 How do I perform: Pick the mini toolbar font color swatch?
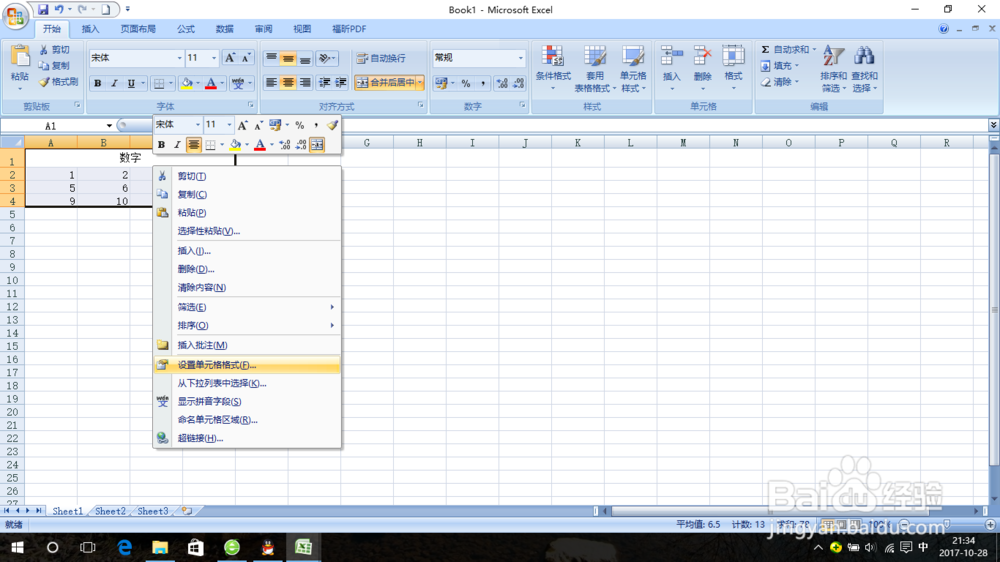point(260,145)
